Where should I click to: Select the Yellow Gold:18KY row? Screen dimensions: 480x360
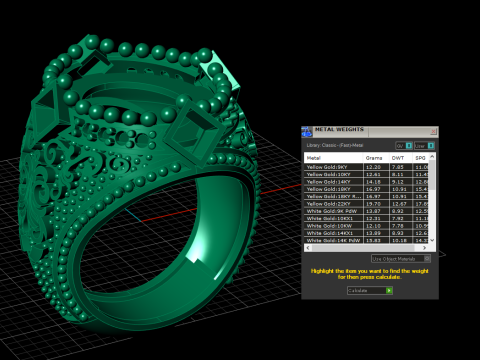point(366,189)
